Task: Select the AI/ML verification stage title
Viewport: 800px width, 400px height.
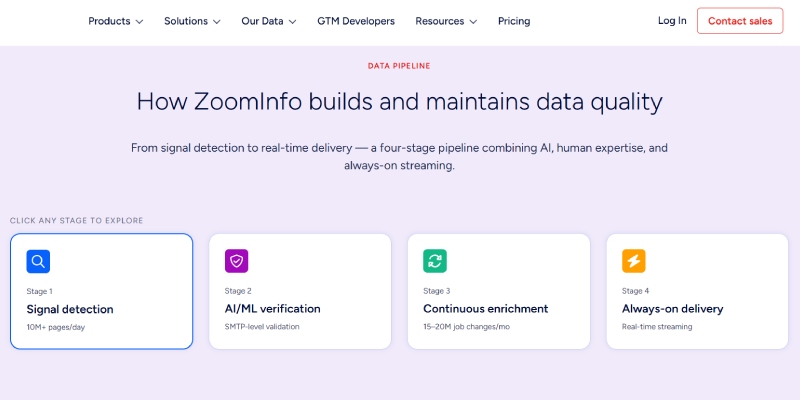Action: [272, 309]
